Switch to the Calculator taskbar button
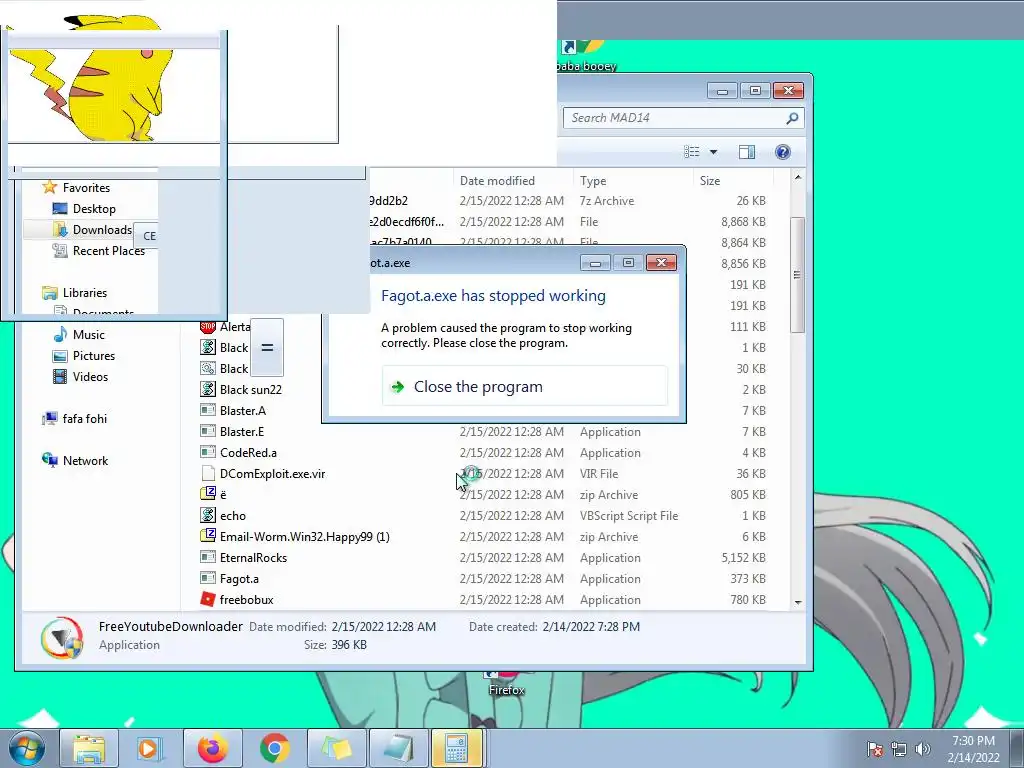The image size is (1024, 768). [x=457, y=748]
